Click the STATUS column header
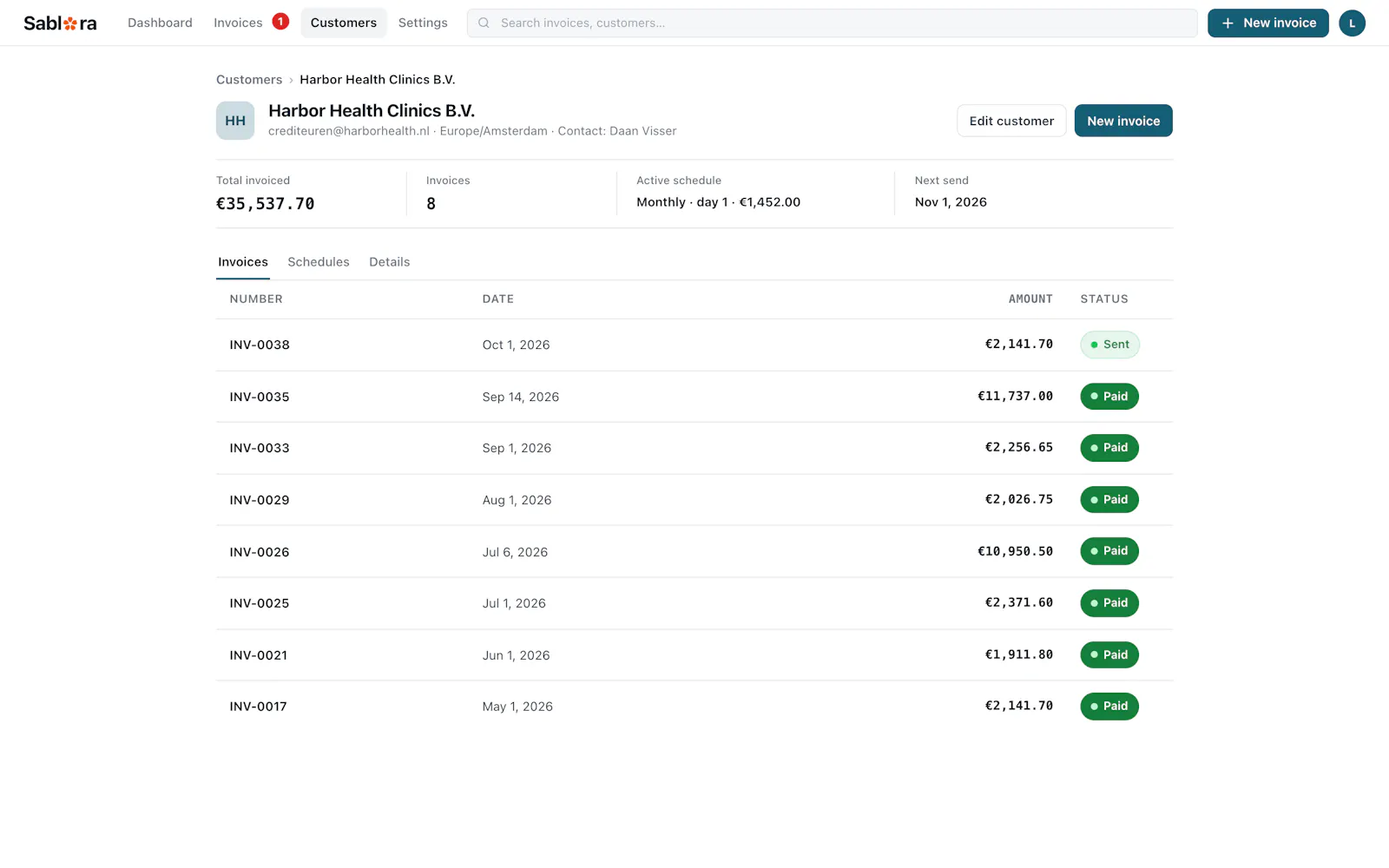The height and width of the screenshot is (868, 1389). (x=1104, y=299)
